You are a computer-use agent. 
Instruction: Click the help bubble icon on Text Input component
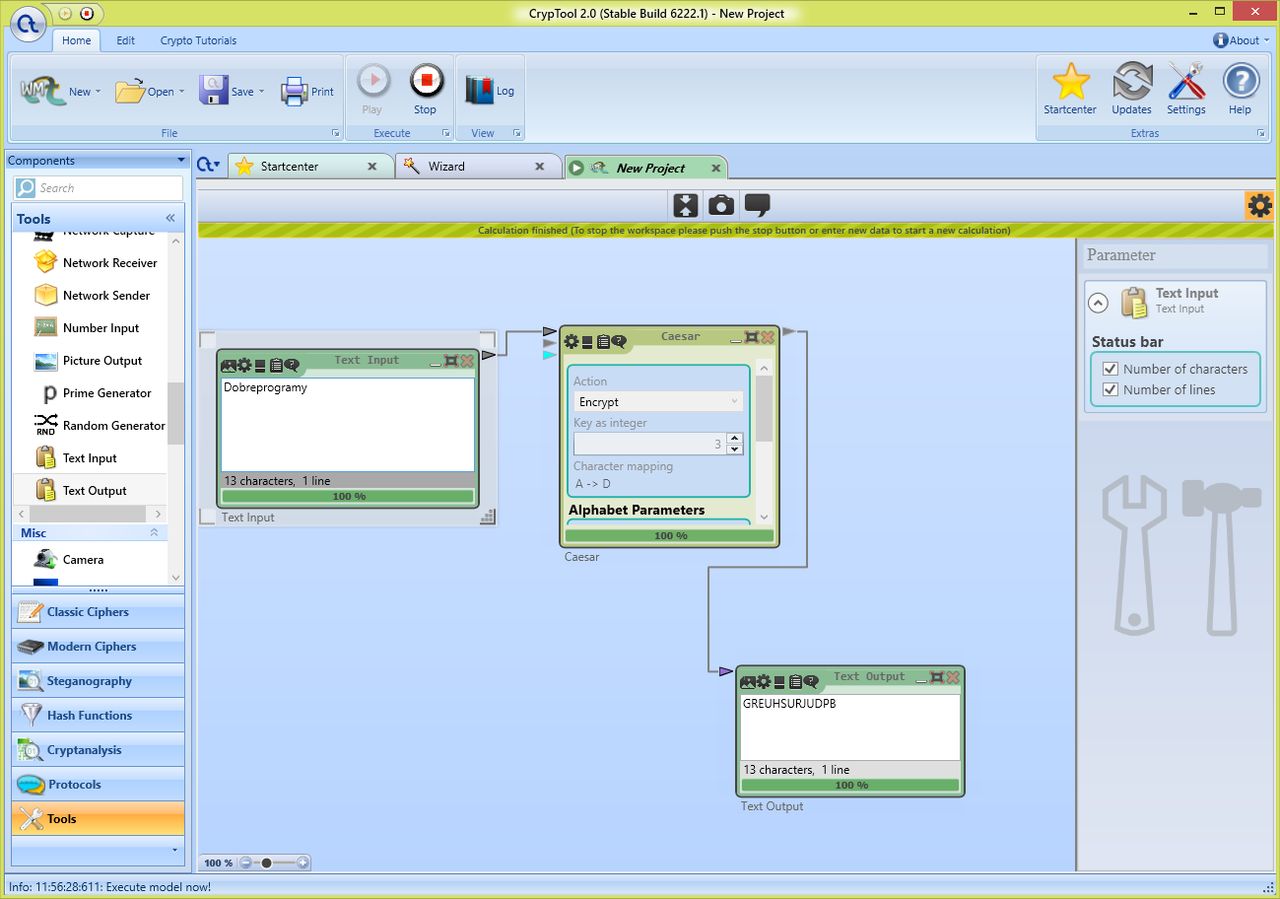[x=292, y=365]
